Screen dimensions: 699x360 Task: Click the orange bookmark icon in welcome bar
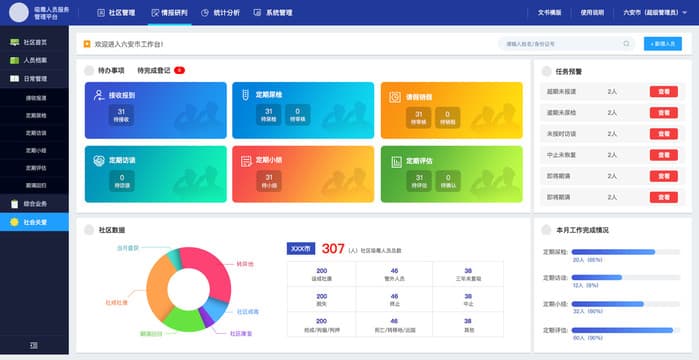pyautogui.click(x=87, y=44)
